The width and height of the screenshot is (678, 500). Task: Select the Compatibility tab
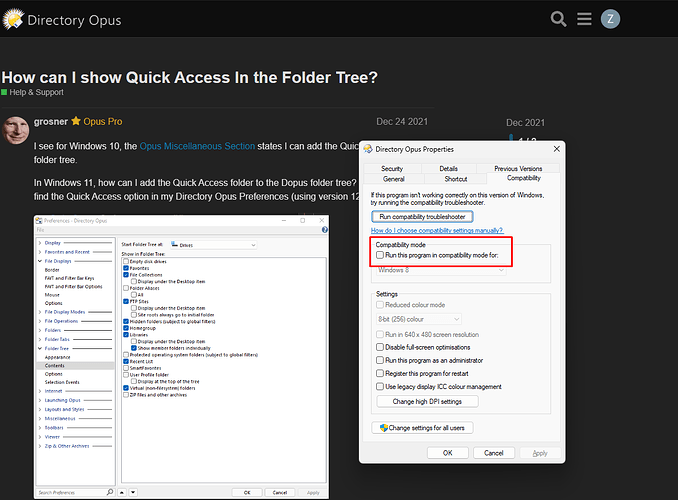point(524,178)
